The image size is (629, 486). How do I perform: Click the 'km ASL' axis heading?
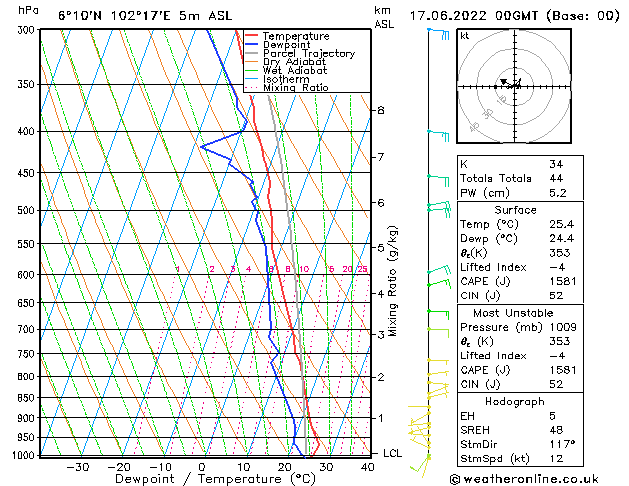pos(384,17)
